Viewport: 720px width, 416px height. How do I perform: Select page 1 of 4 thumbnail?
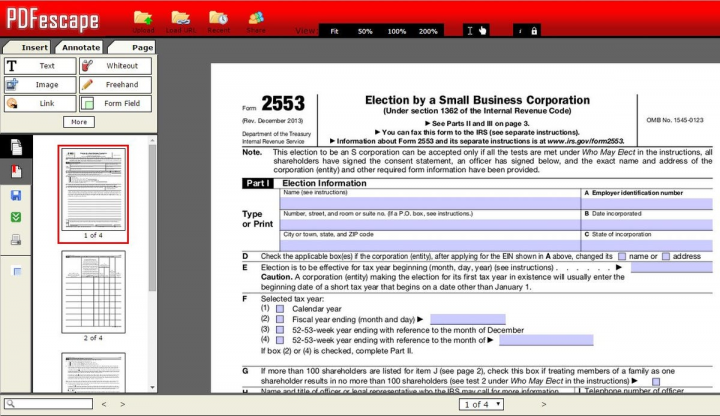point(93,189)
